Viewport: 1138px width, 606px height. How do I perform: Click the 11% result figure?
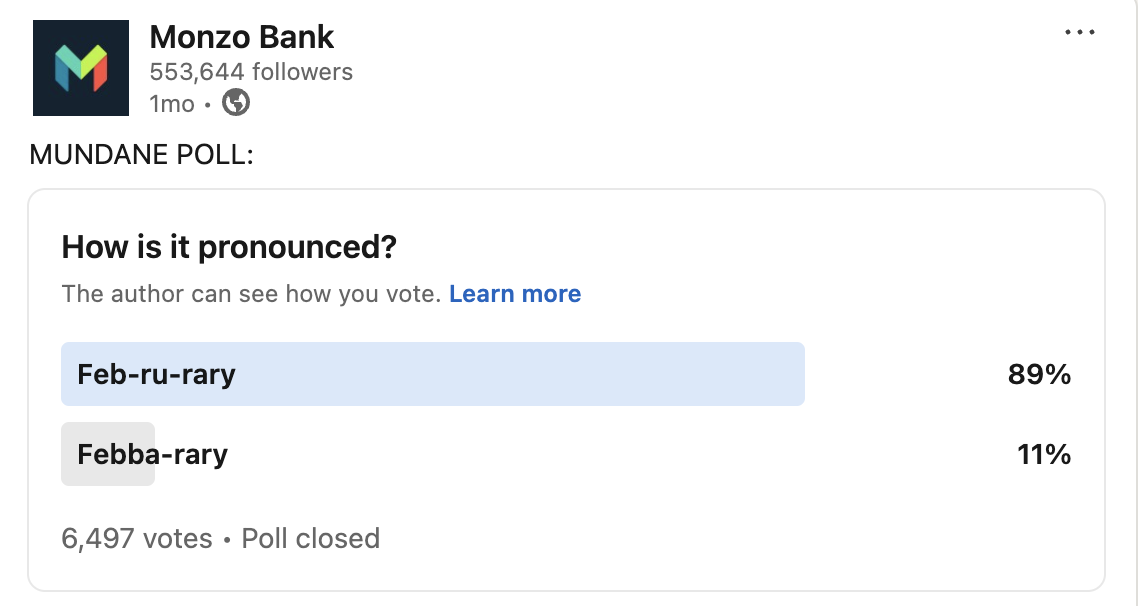coord(1043,455)
